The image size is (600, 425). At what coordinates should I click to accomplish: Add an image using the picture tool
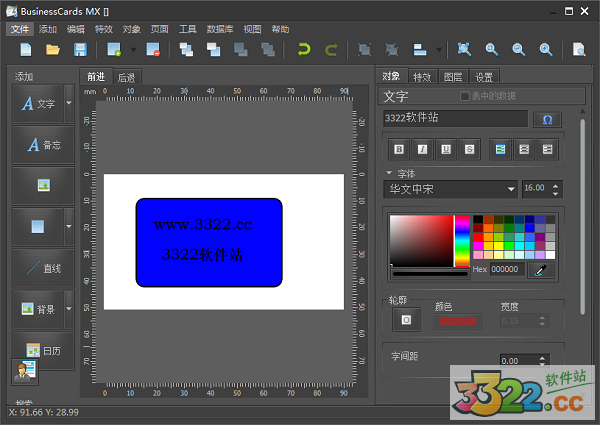click(43, 186)
